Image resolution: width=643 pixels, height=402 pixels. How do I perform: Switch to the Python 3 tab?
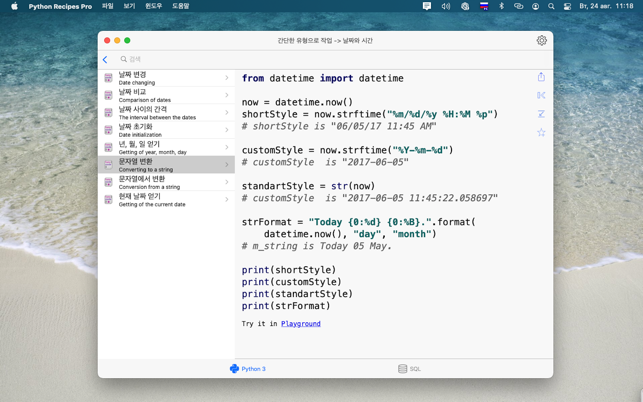(x=248, y=369)
